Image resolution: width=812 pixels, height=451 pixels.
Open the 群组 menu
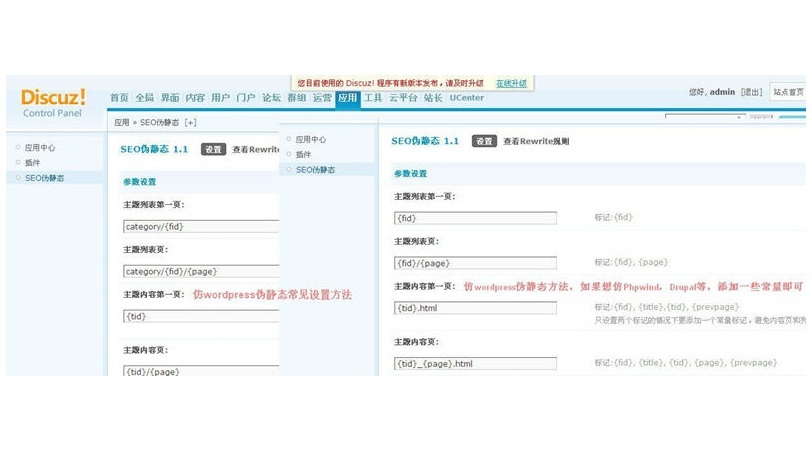pyautogui.click(x=297, y=97)
